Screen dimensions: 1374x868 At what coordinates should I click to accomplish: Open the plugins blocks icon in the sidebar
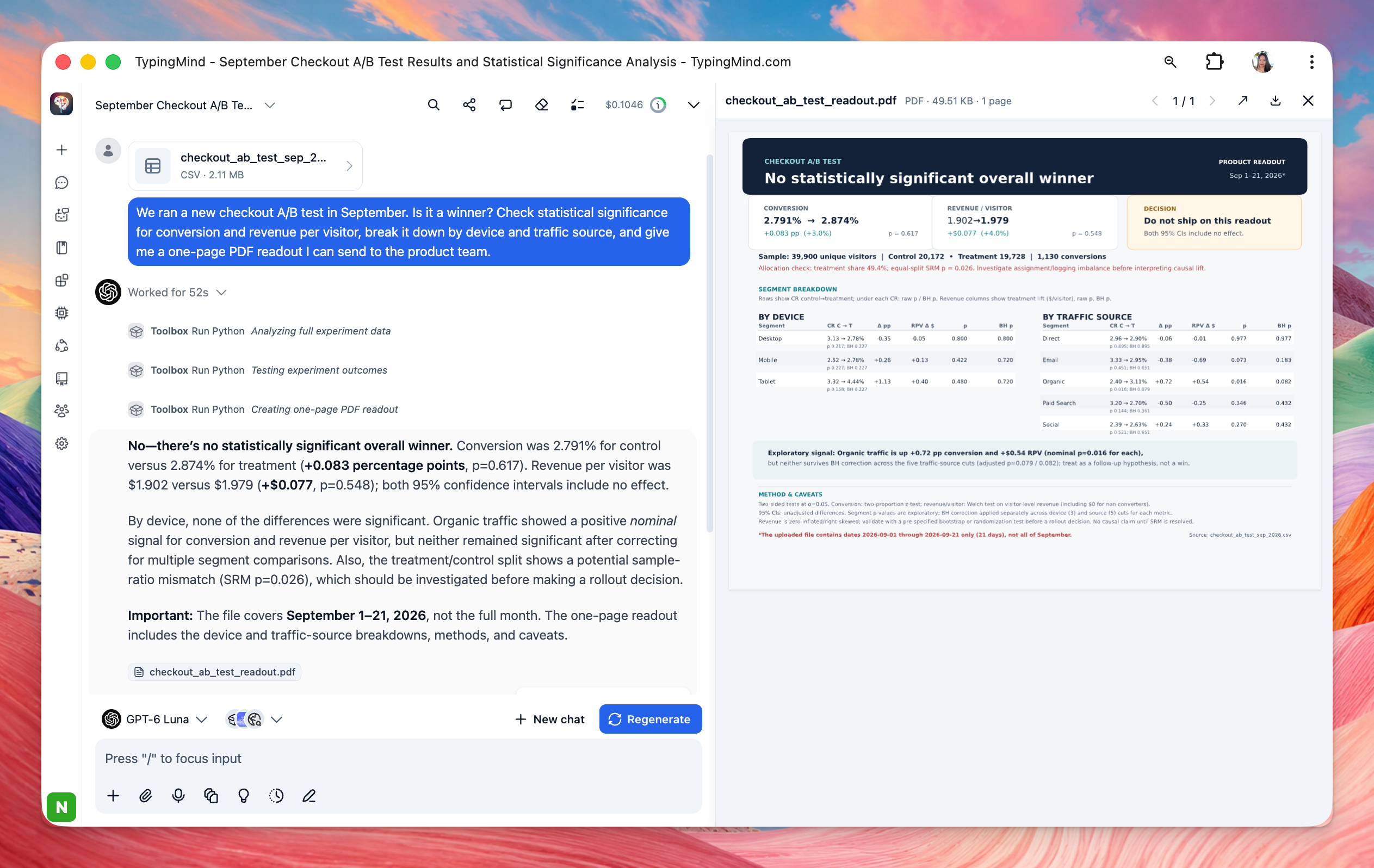coord(61,280)
